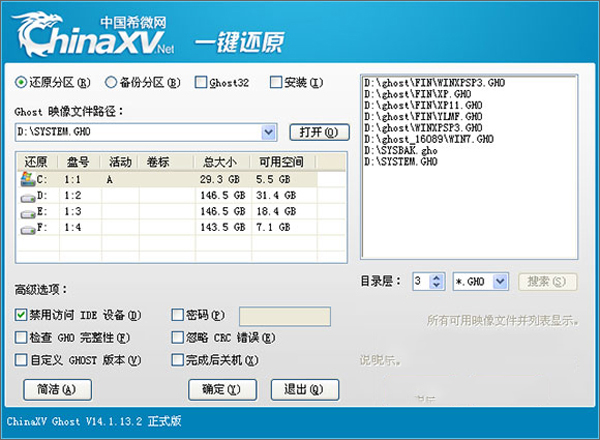Click the ChinaXV dragon logo
This screenshot has width=600, height=440.
pos(93,34)
